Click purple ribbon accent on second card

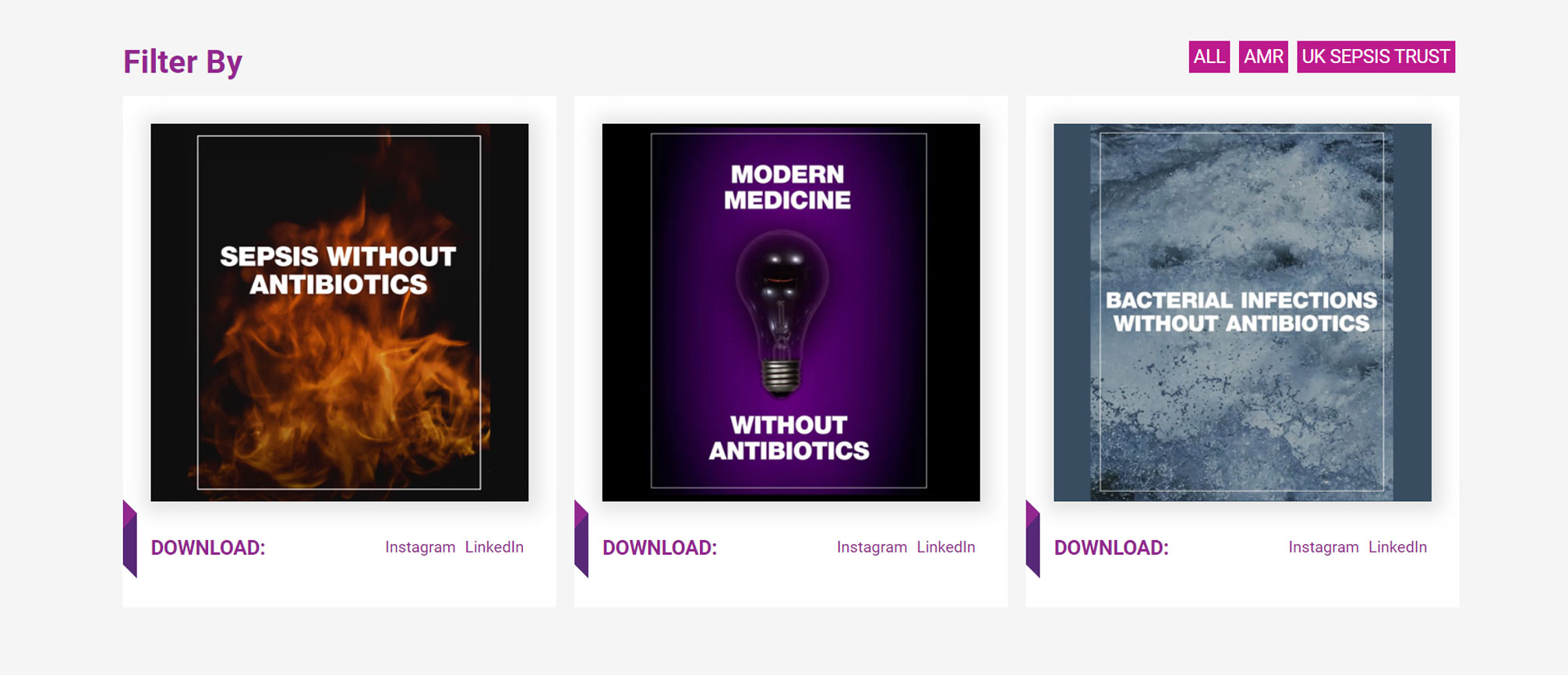581,539
